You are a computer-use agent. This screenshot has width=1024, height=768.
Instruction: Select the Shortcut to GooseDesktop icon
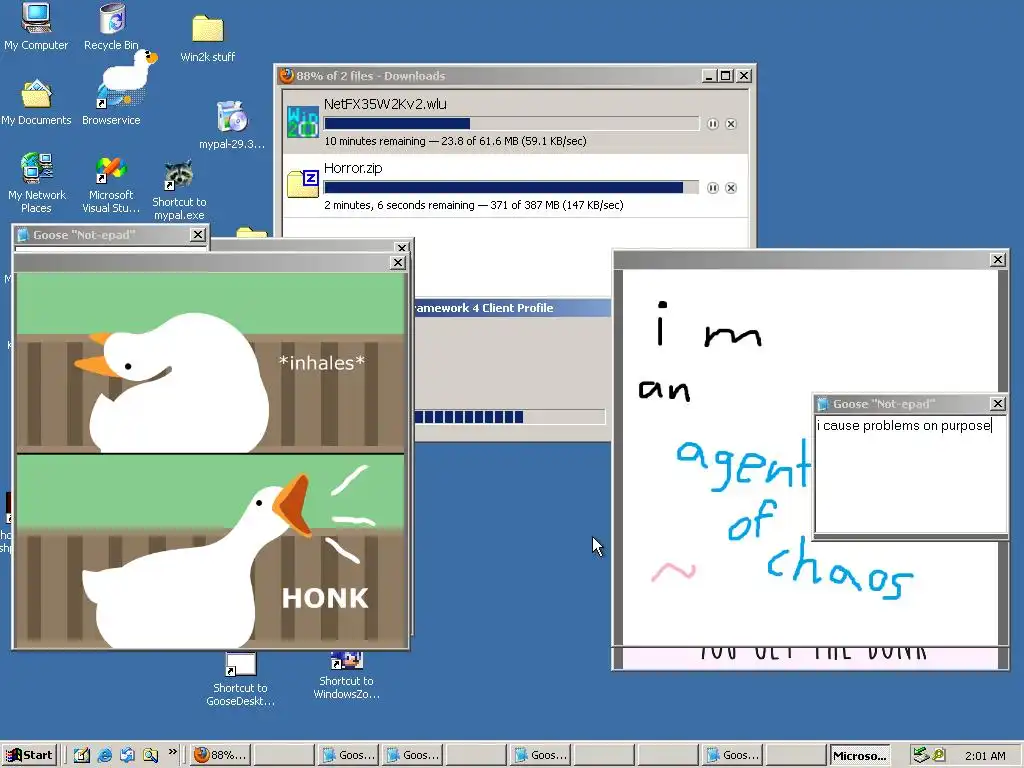click(240, 680)
